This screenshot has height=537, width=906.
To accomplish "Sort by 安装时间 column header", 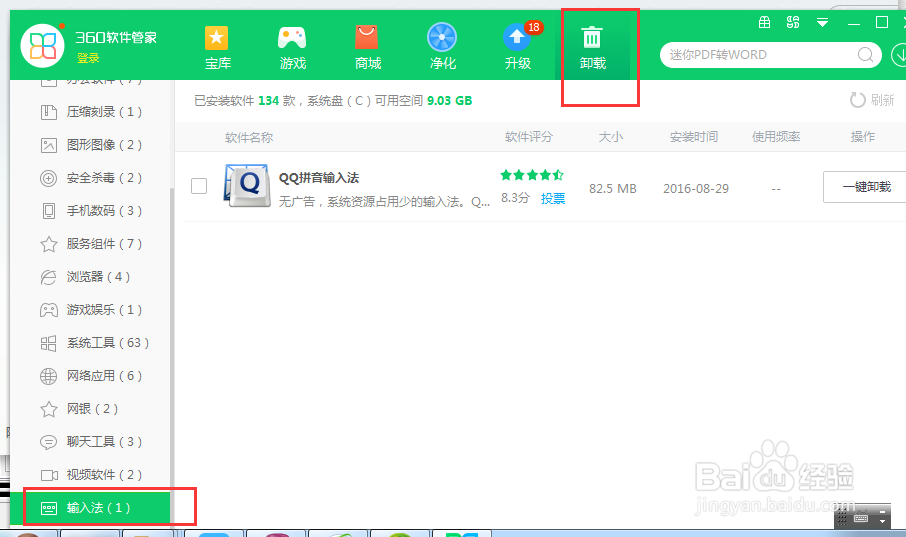I will pos(693,137).
